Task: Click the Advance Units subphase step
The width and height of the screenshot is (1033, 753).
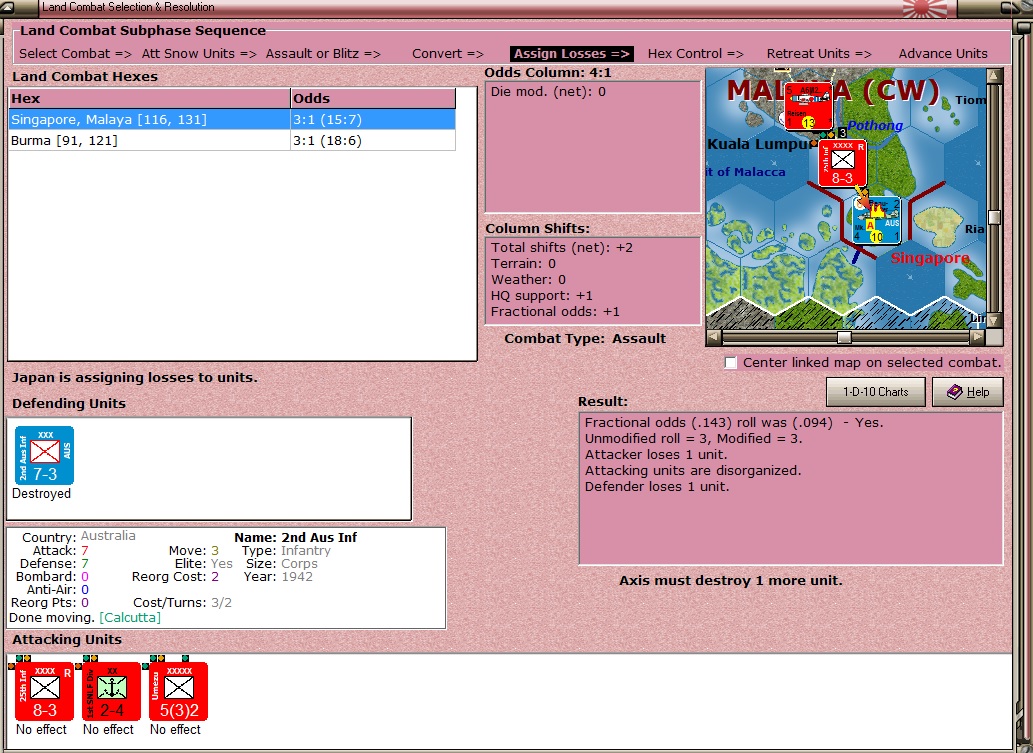Action: click(943, 53)
